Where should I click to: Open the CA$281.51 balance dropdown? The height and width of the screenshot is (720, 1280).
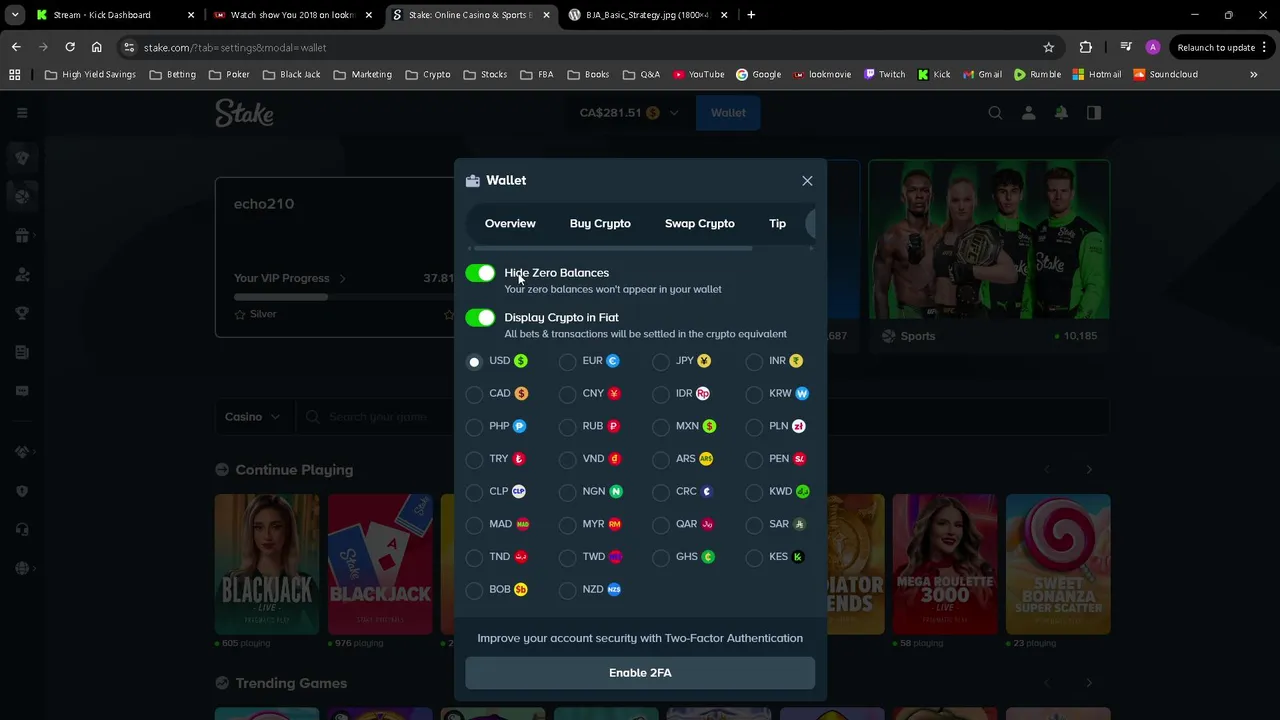[629, 113]
